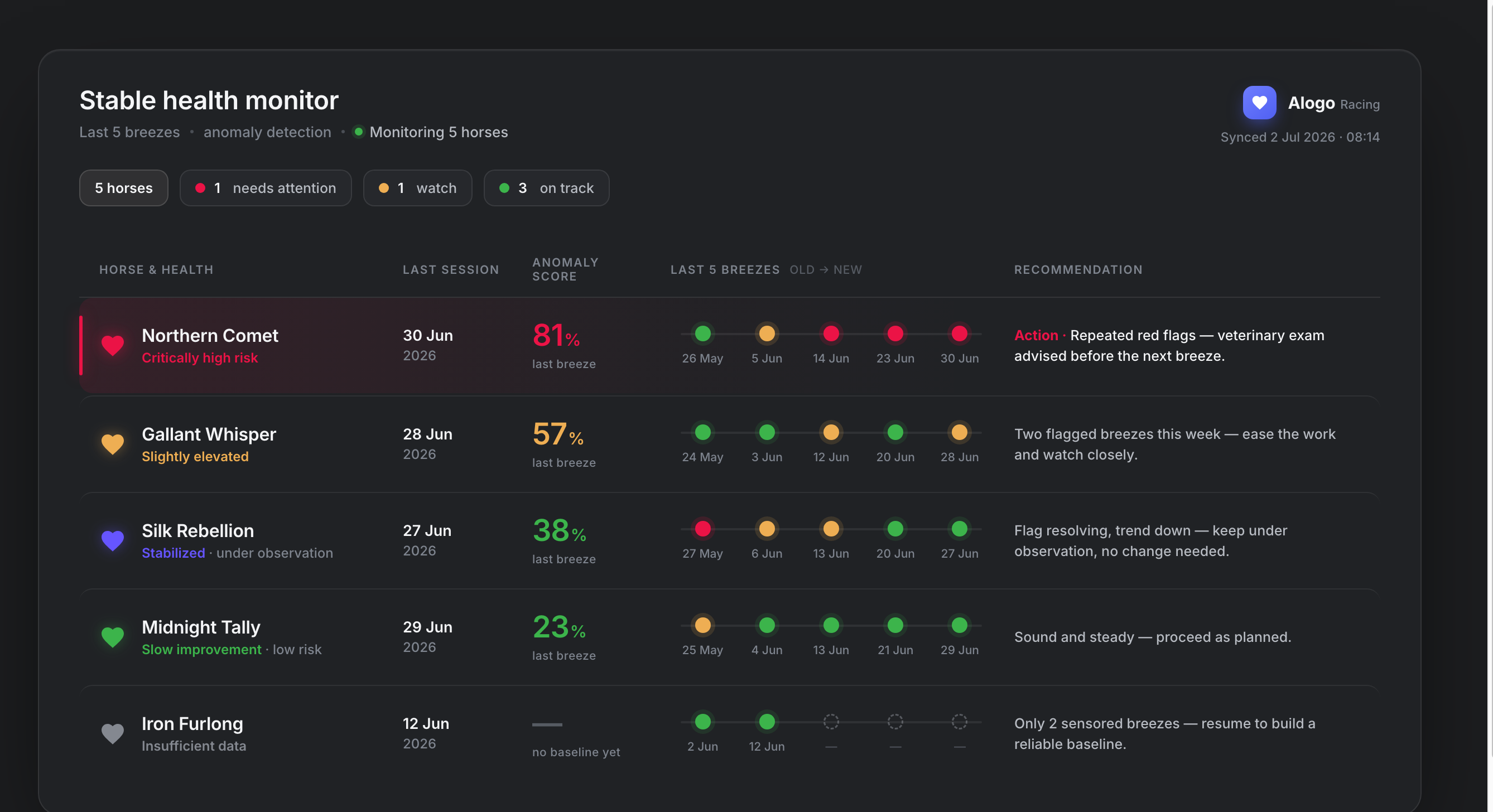Click the 'Sound and steady' recommendation text
This screenshot has width=1493, height=812.
point(1152,637)
